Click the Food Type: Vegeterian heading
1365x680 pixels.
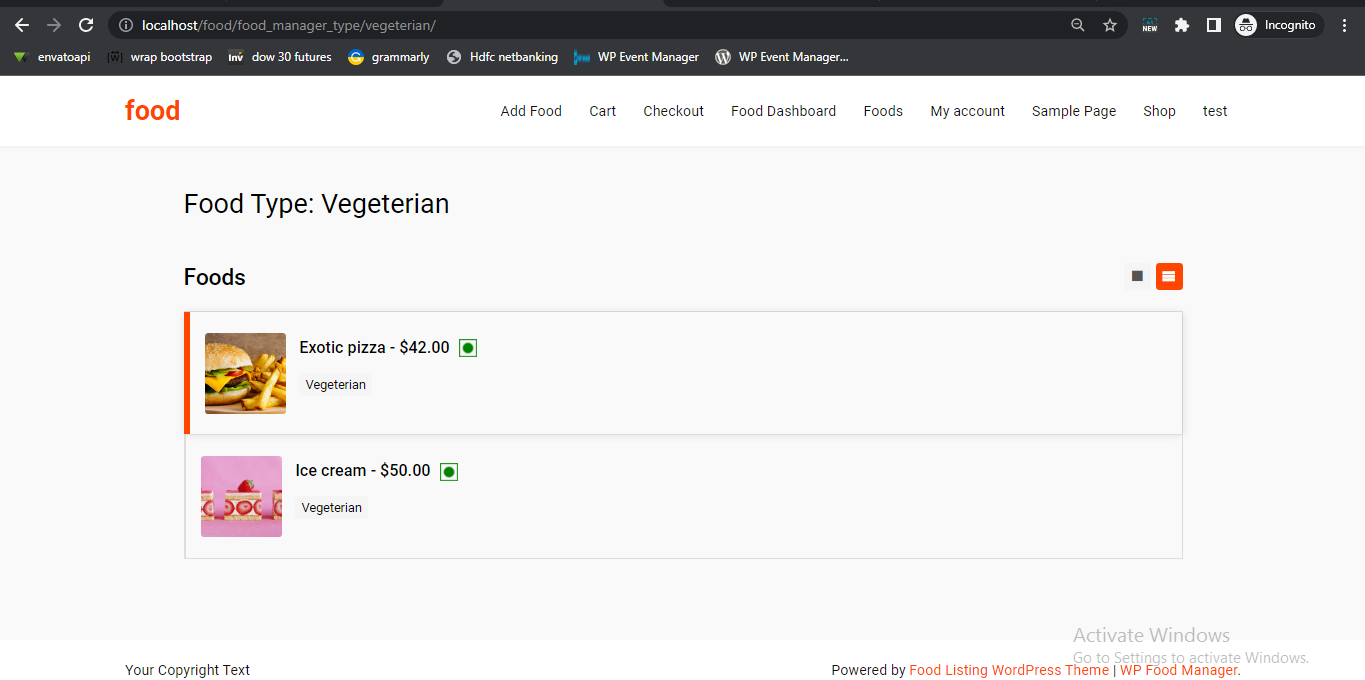tap(317, 204)
